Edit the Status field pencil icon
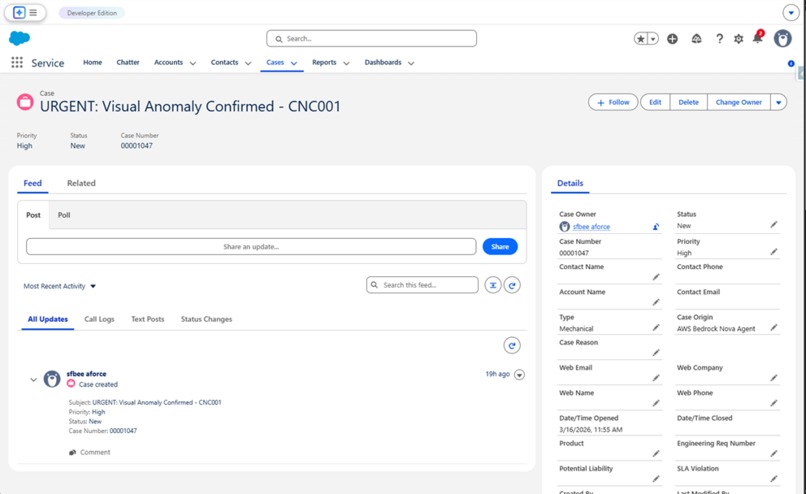Screen dimensions: 806x494 click(774, 225)
